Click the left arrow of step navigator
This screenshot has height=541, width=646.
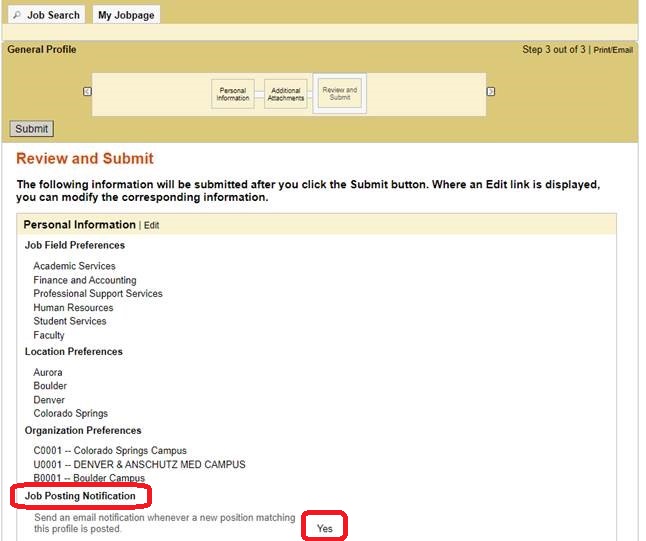(87, 91)
